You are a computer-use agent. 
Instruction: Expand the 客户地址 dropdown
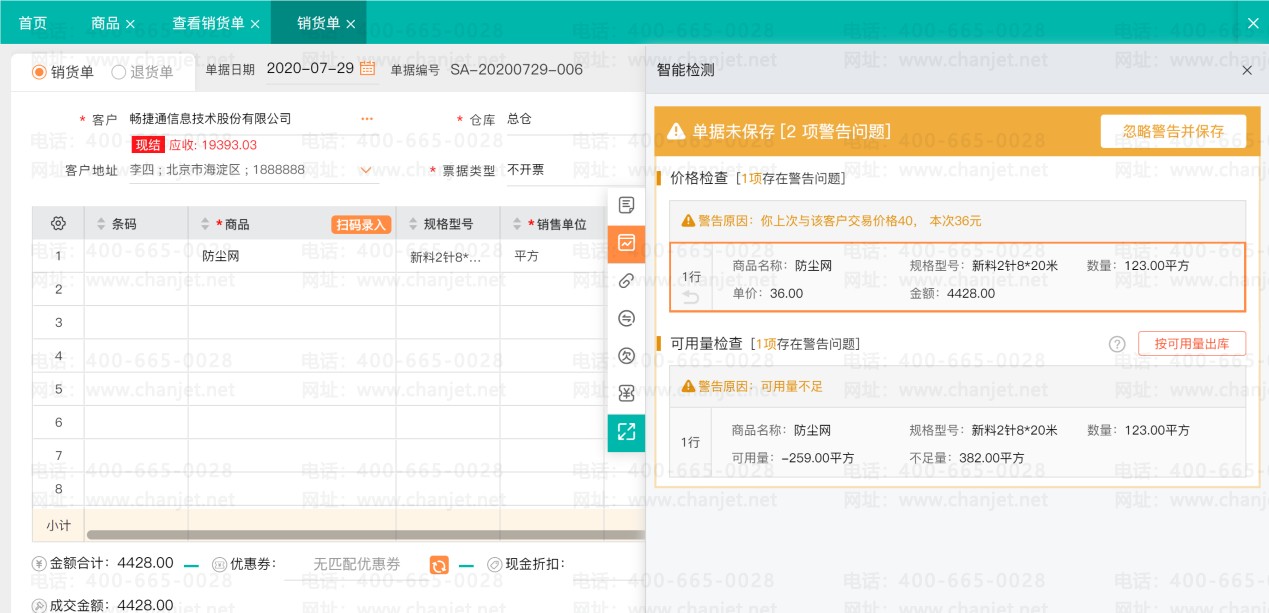coord(366,171)
